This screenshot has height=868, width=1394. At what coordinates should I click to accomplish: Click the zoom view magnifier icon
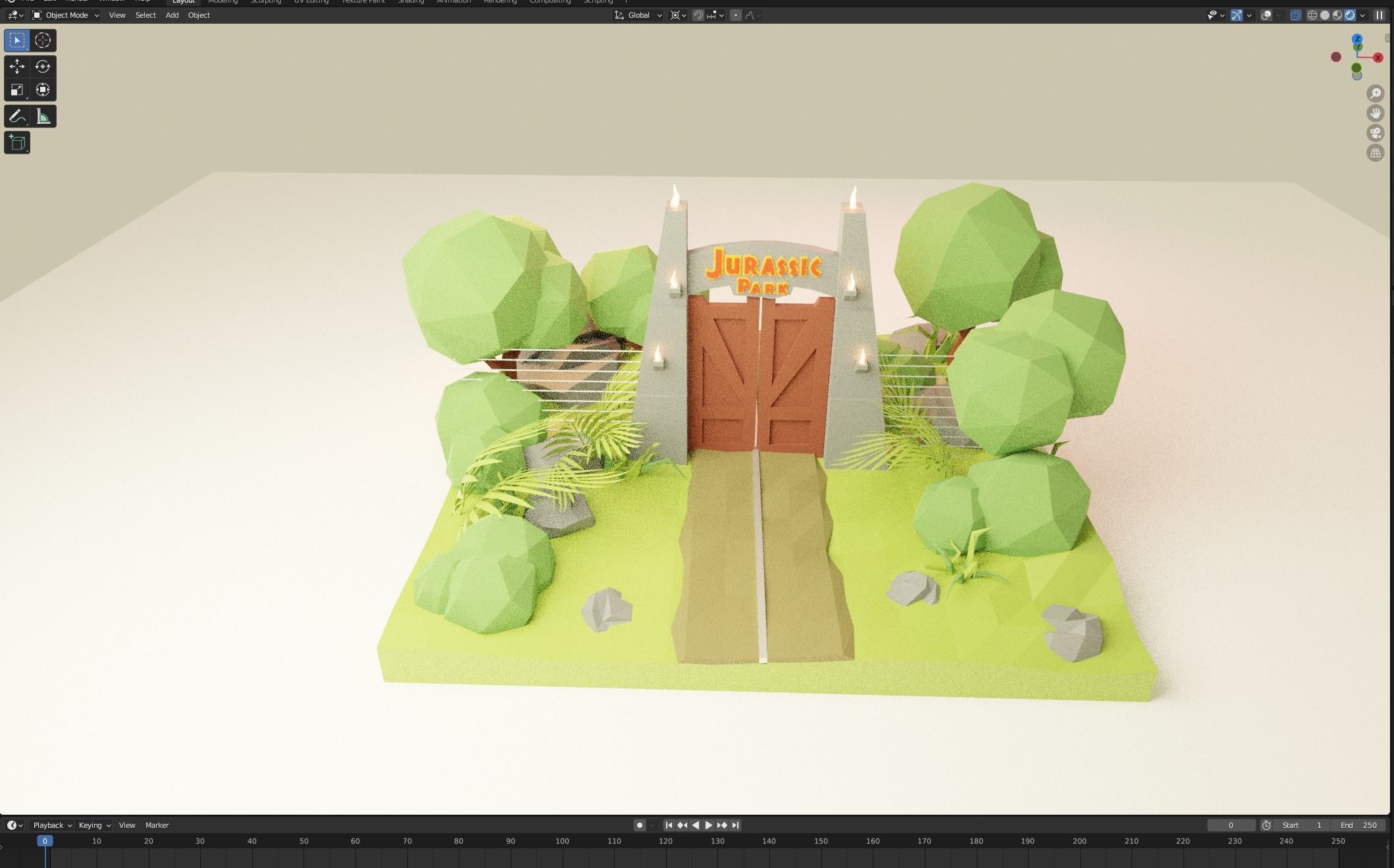1375,93
